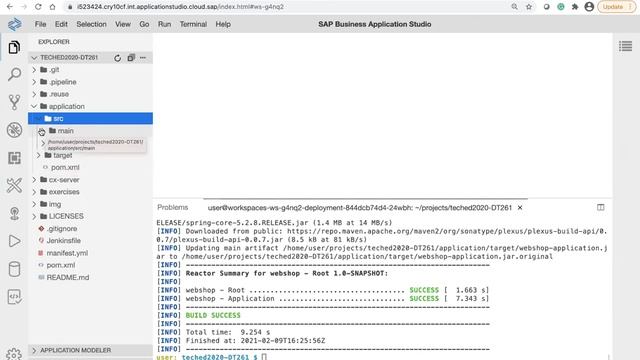The height and width of the screenshot is (360, 640).
Task: Open the root pom.xml file
Action: [x=90, y=265]
